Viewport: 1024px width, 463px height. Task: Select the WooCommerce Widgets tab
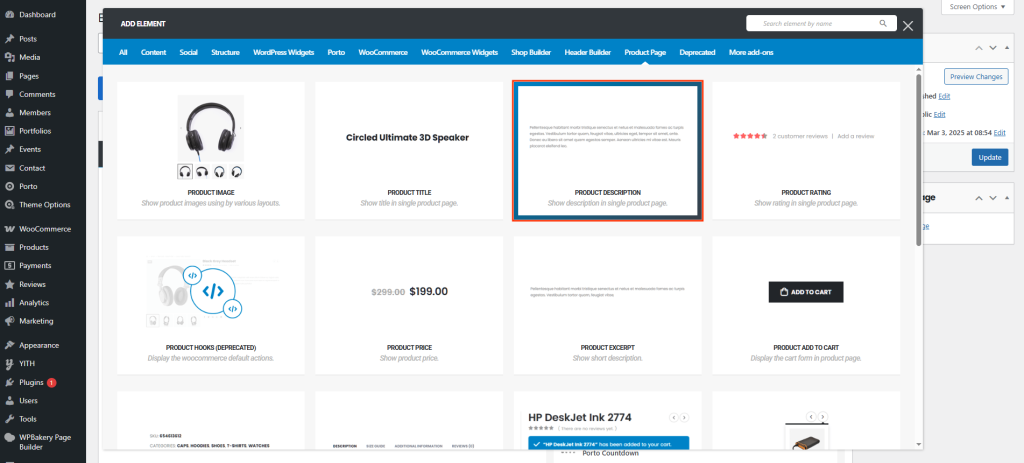point(459,52)
